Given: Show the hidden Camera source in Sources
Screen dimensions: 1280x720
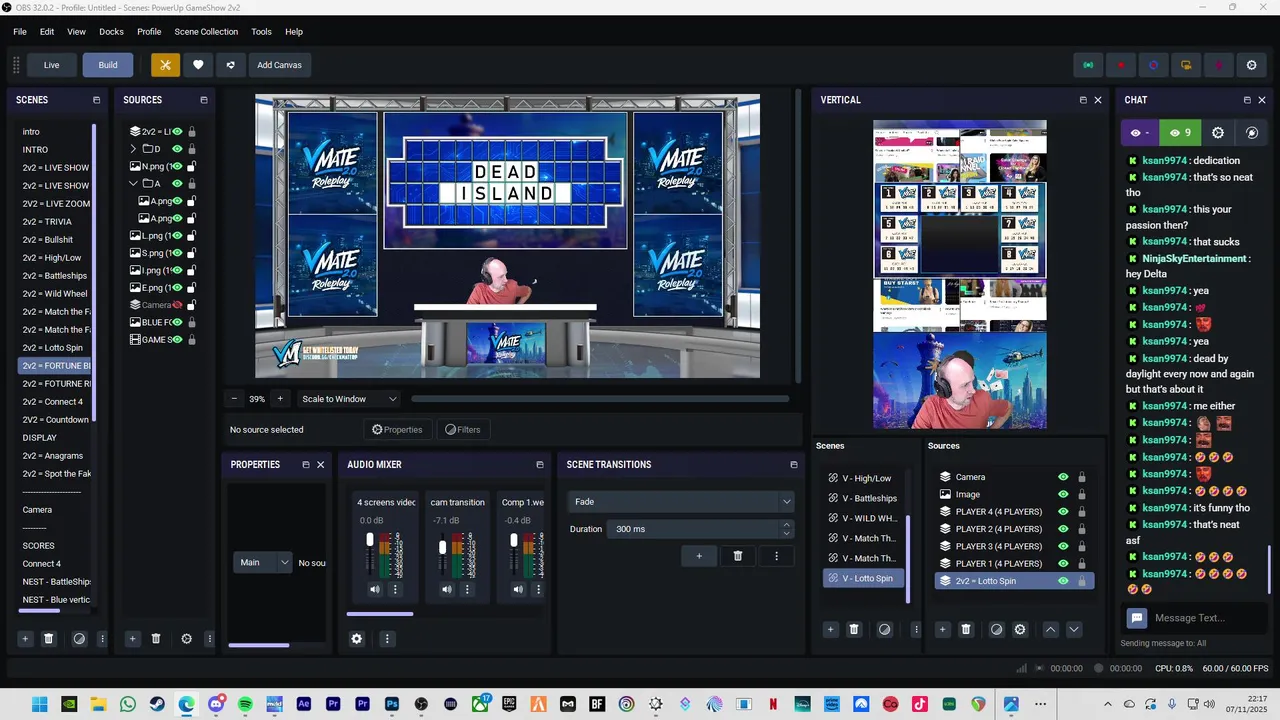Looking at the screenshot, I should coord(177,305).
